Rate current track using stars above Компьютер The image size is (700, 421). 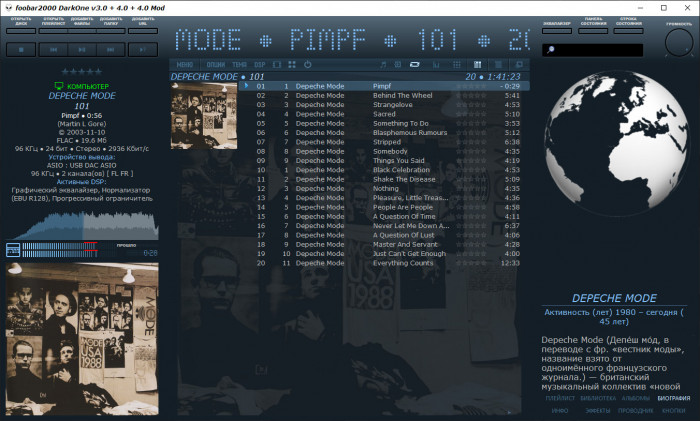[x=82, y=71]
